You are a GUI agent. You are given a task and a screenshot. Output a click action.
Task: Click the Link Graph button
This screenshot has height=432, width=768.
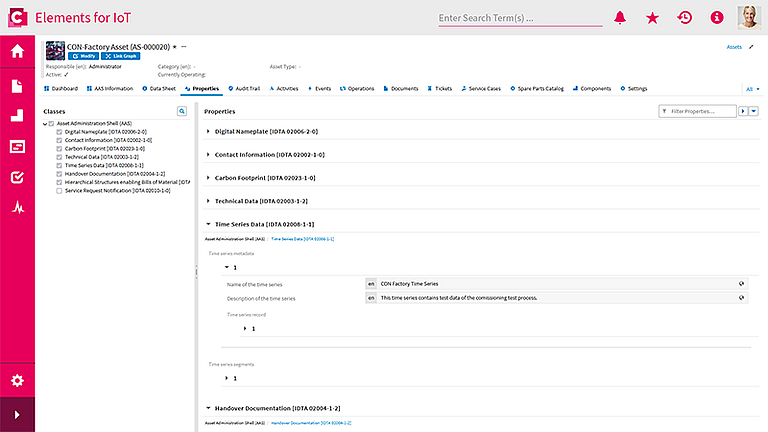coord(120,56)
